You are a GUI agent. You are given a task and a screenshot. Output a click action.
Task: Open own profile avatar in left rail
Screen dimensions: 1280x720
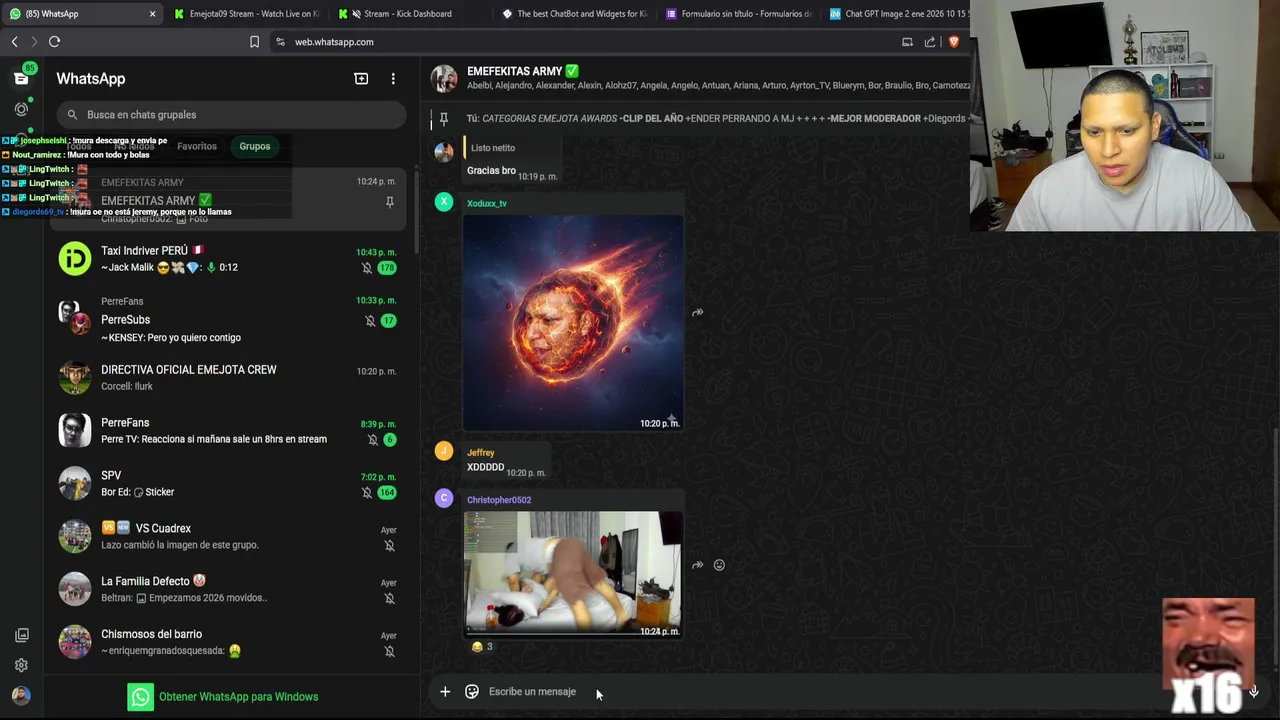click(x=21, y=695)
